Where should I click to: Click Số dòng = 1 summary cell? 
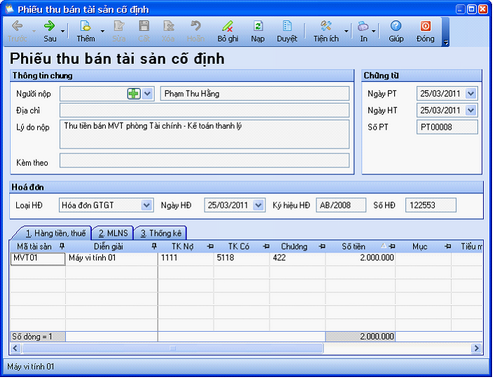[x=38, y=337]
